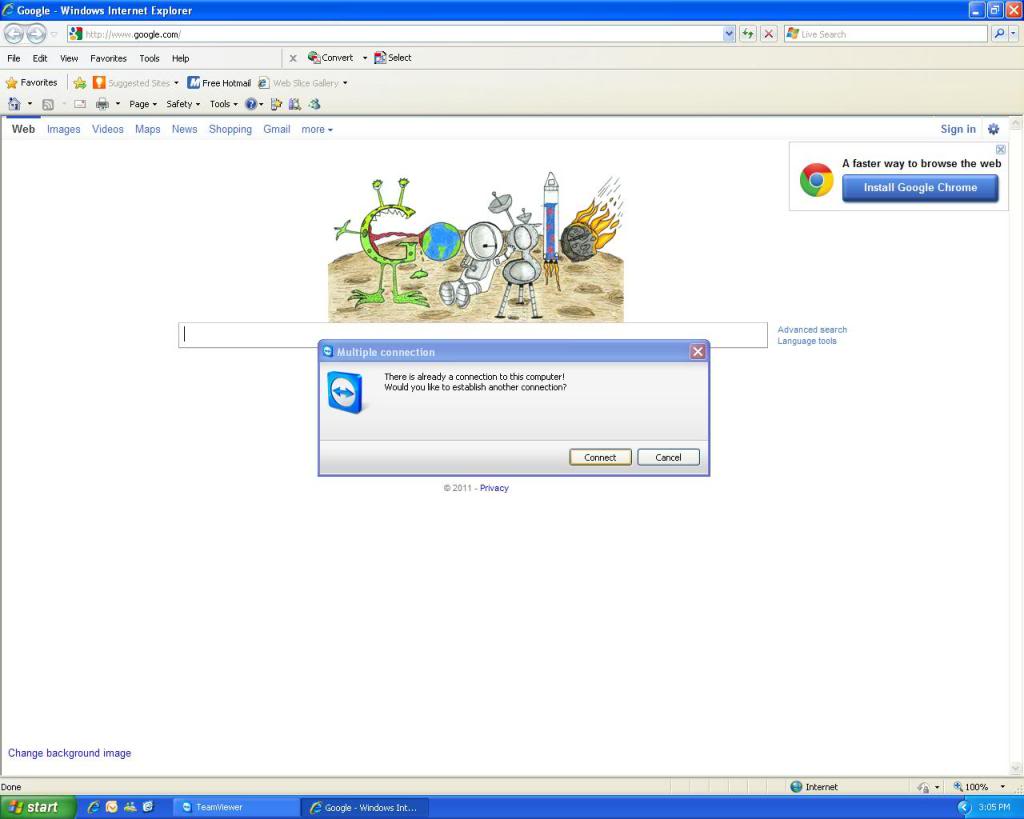
Task: Click Cancel in Multiple connection dialog
Action: tap(668, 457)
